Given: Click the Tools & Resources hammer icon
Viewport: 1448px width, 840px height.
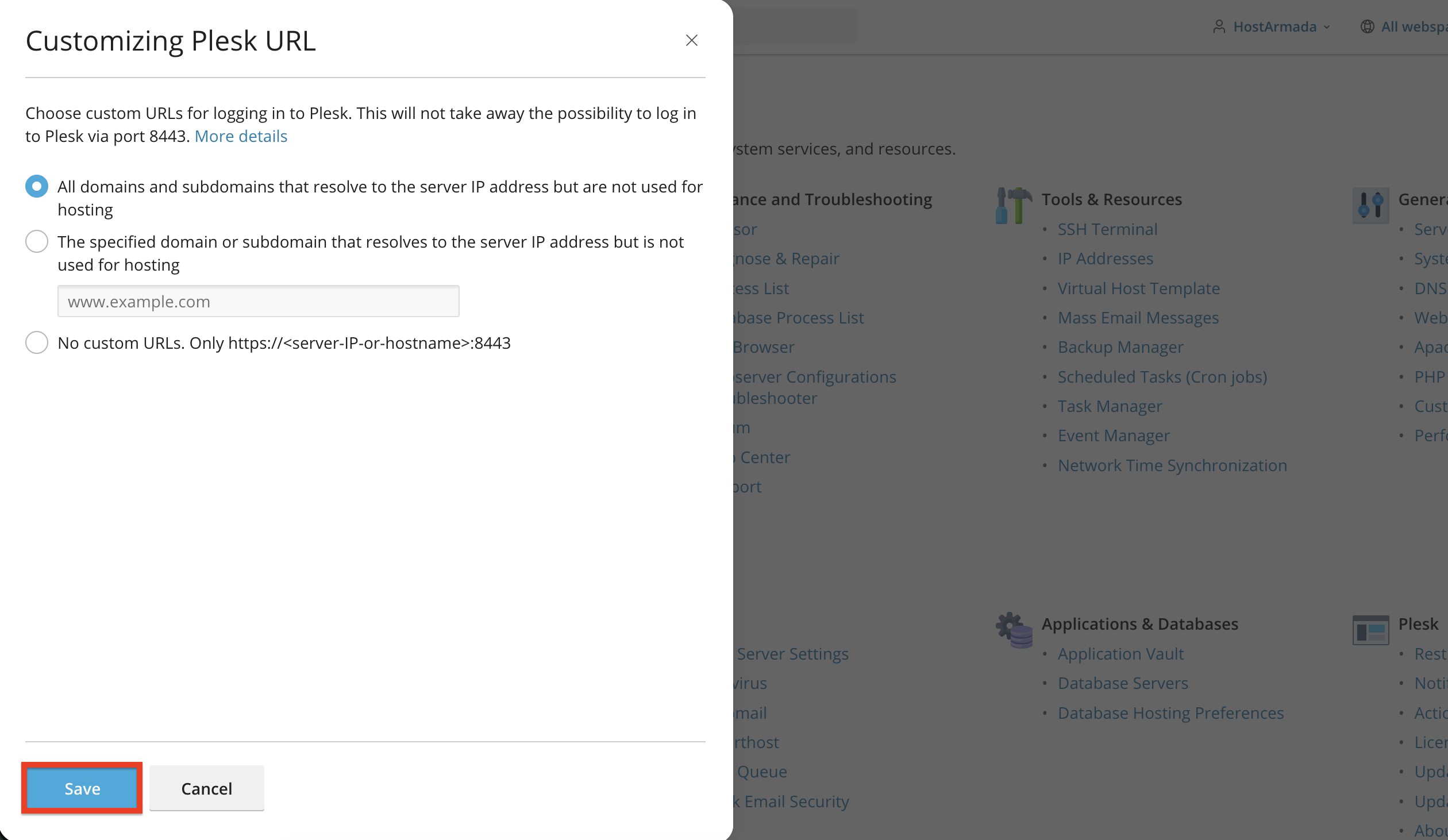Looking at the screenshot, I should (x=1014, y=205).
